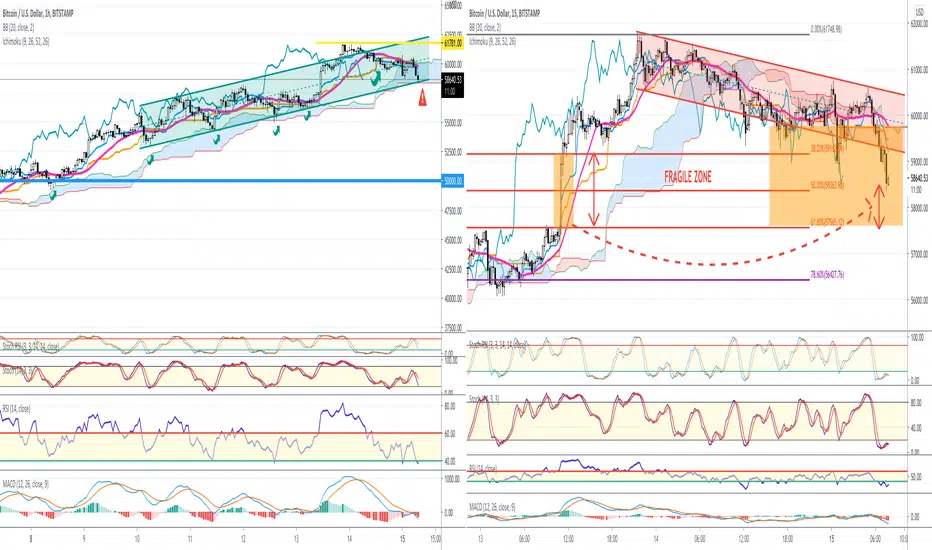932x550 pixels.
Task: Select the Ichimoku legend on the 1h chart
Action: coord(26,42)
